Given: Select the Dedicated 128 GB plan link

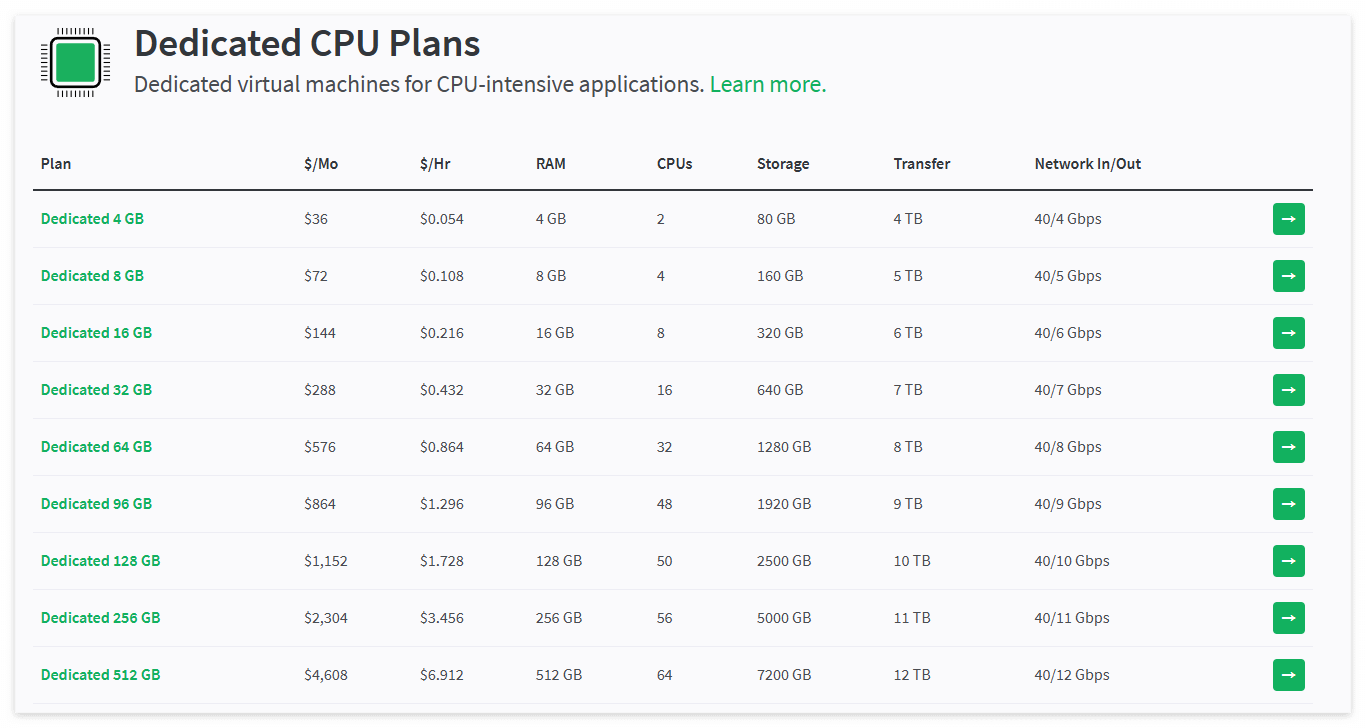Looking at the screenshot, I should [x=100, y=561].
